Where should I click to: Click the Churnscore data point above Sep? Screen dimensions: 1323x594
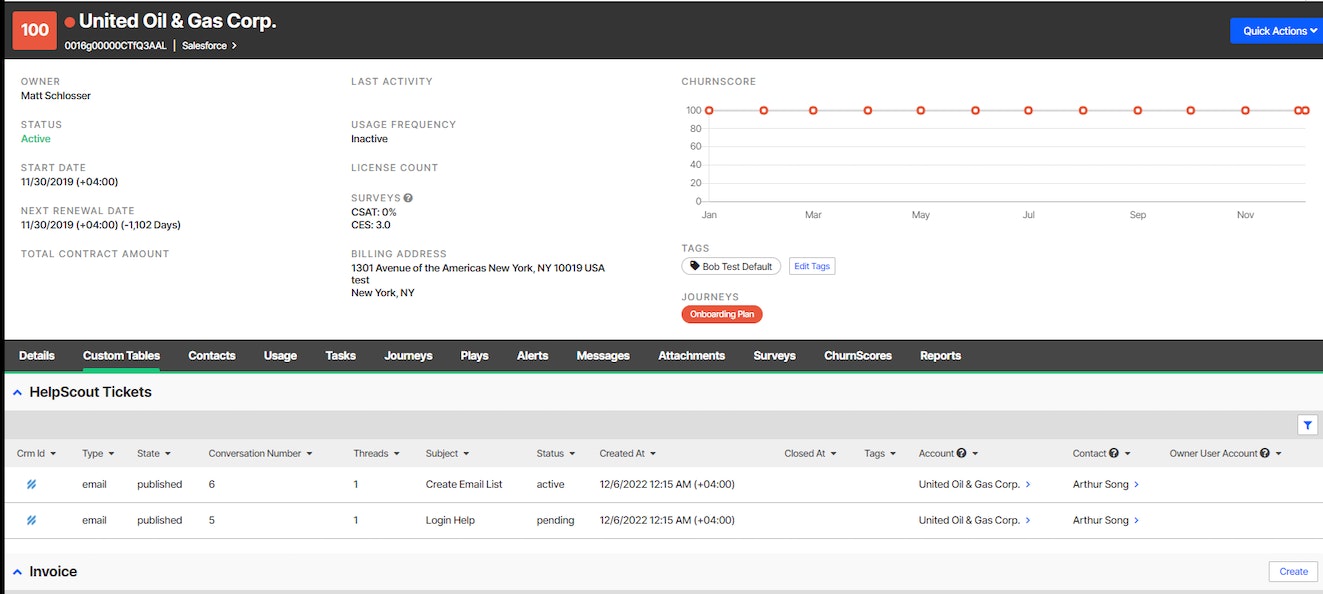tap(1137, 110)
